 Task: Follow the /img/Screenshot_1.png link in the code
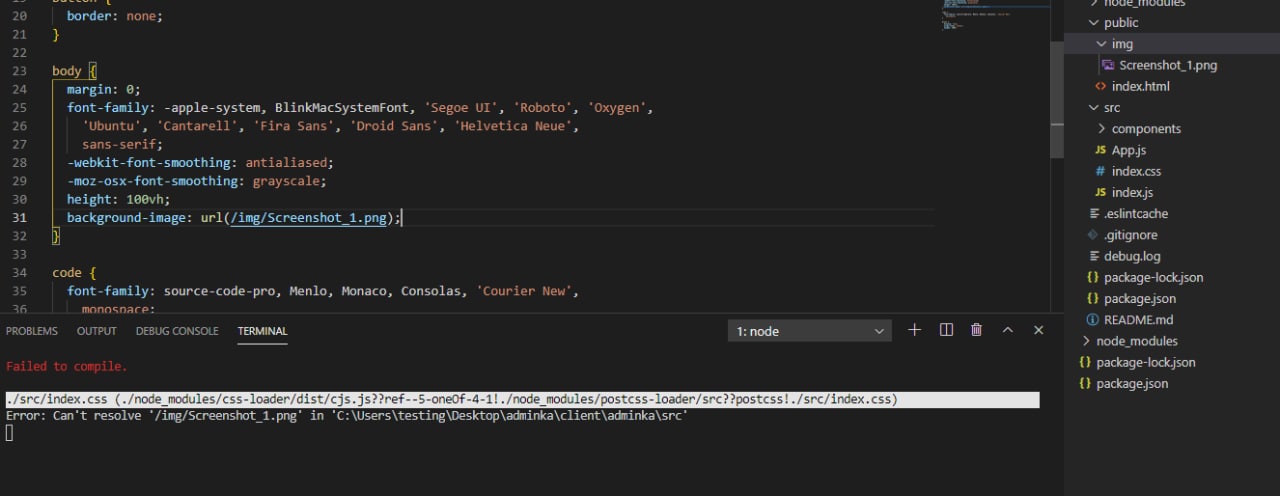[311, 217]
